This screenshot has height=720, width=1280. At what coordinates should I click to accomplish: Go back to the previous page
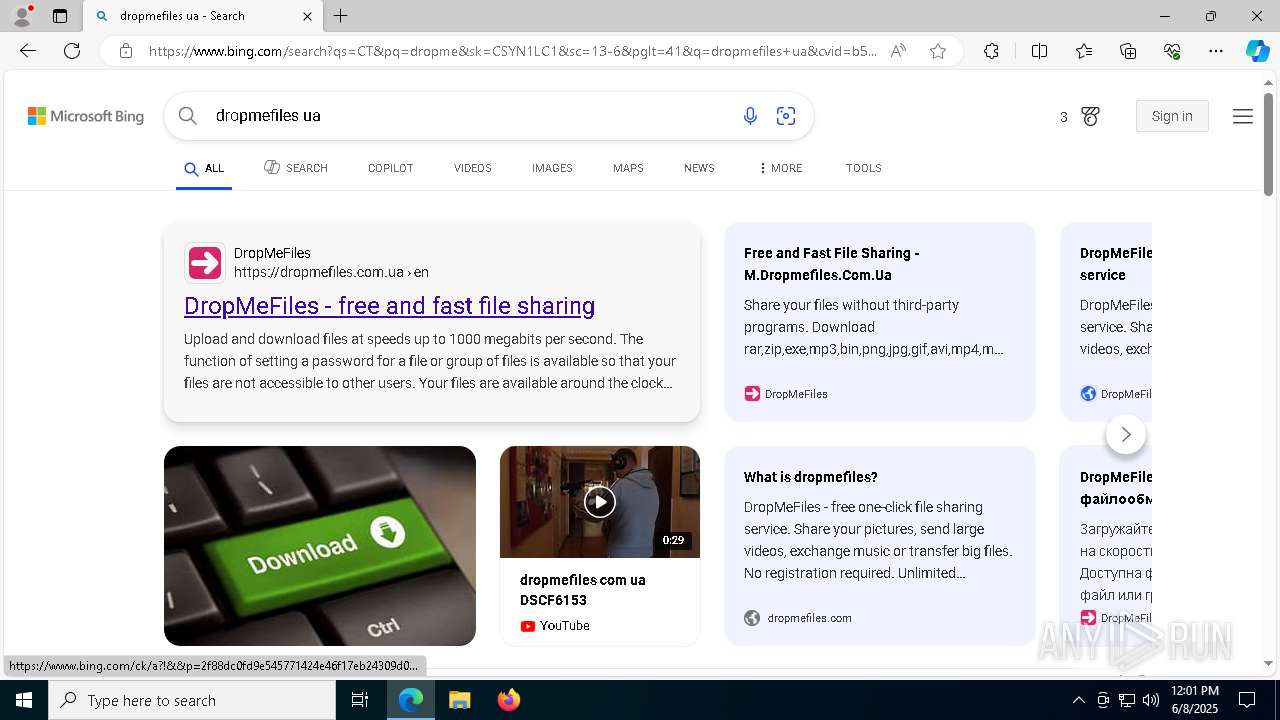click(28, 51)
